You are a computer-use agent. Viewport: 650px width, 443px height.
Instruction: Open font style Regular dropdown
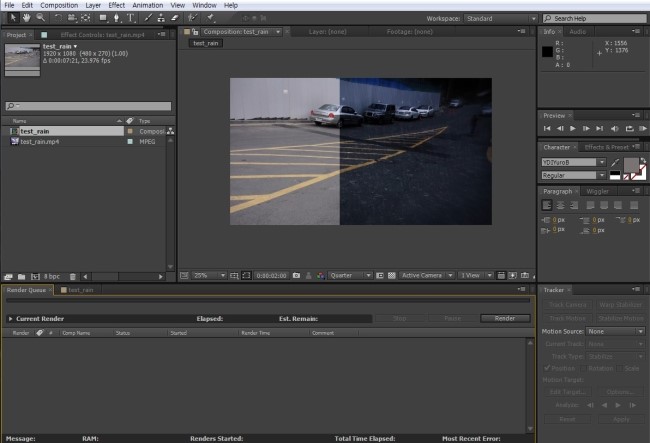coord(574,175)
